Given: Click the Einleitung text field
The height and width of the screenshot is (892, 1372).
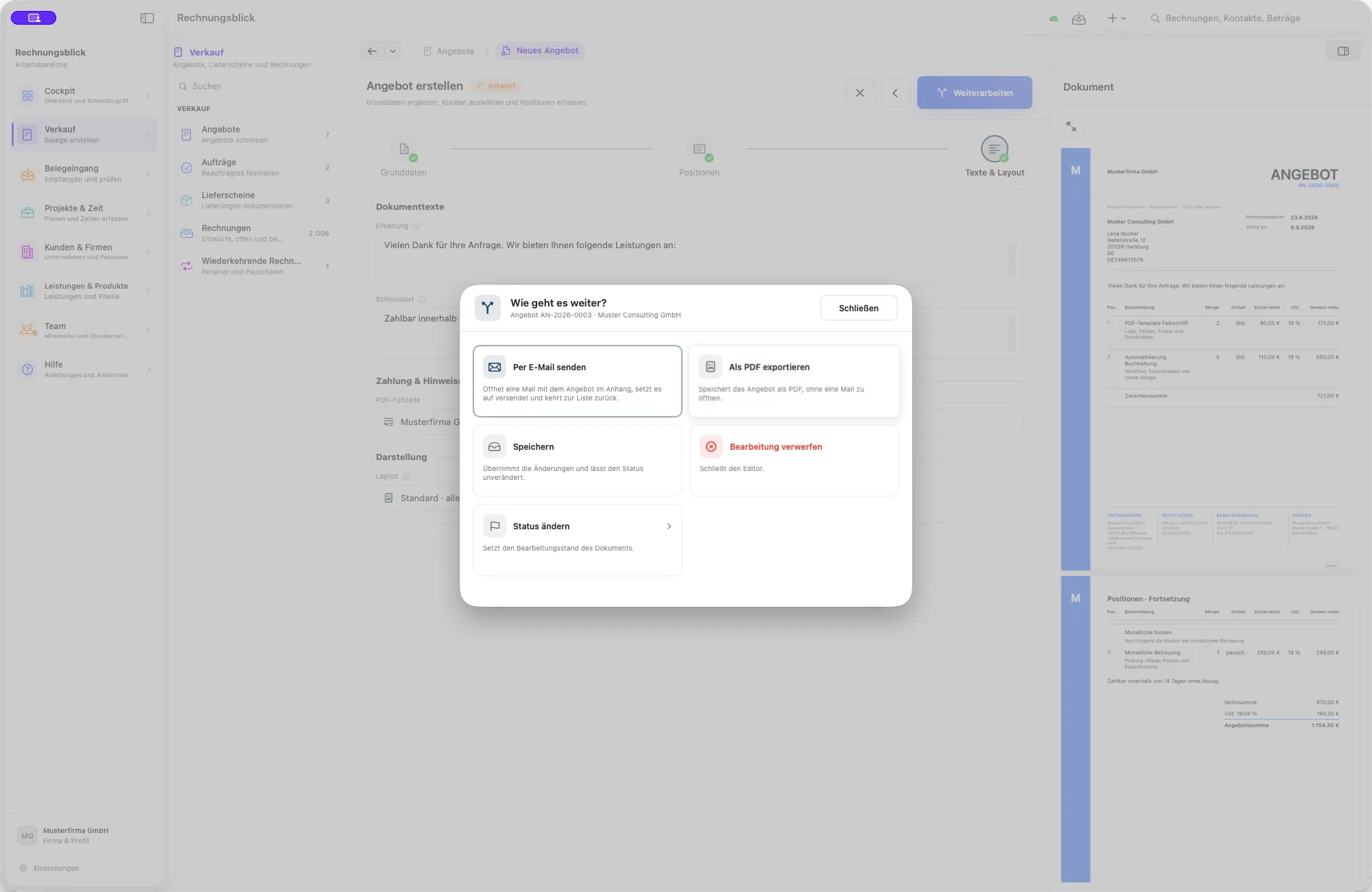Looking at the screenshot, I should (699, 260).
